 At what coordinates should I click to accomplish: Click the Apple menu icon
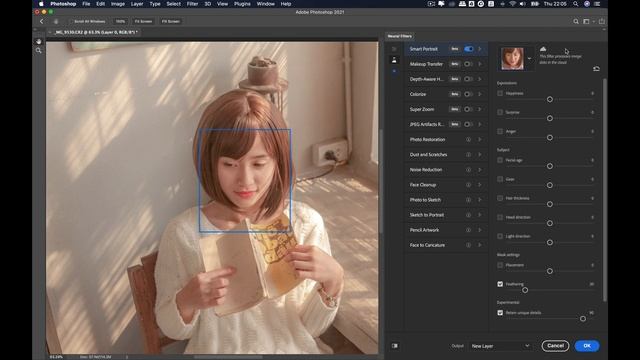[41, 4]
